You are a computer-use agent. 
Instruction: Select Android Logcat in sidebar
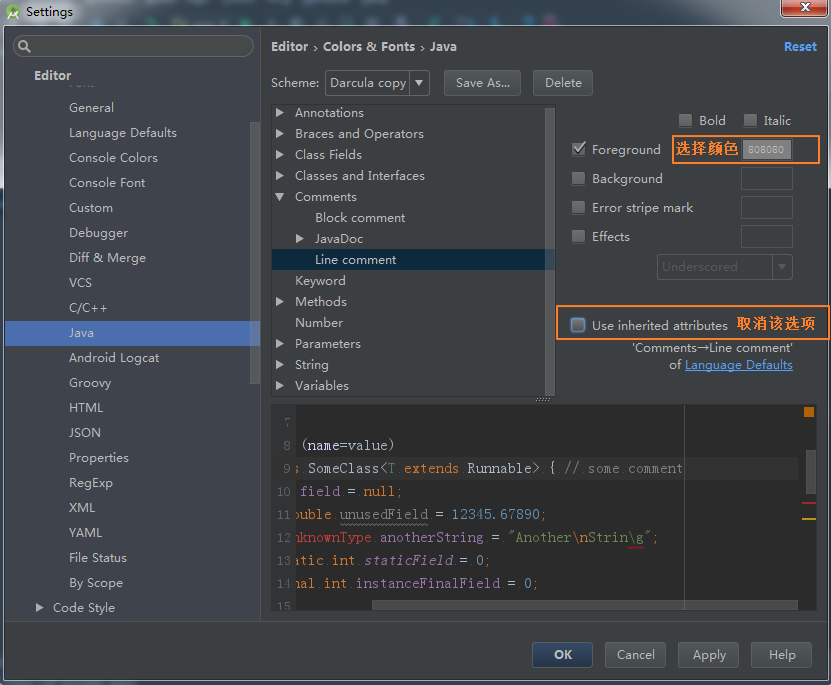click(113, 358)
